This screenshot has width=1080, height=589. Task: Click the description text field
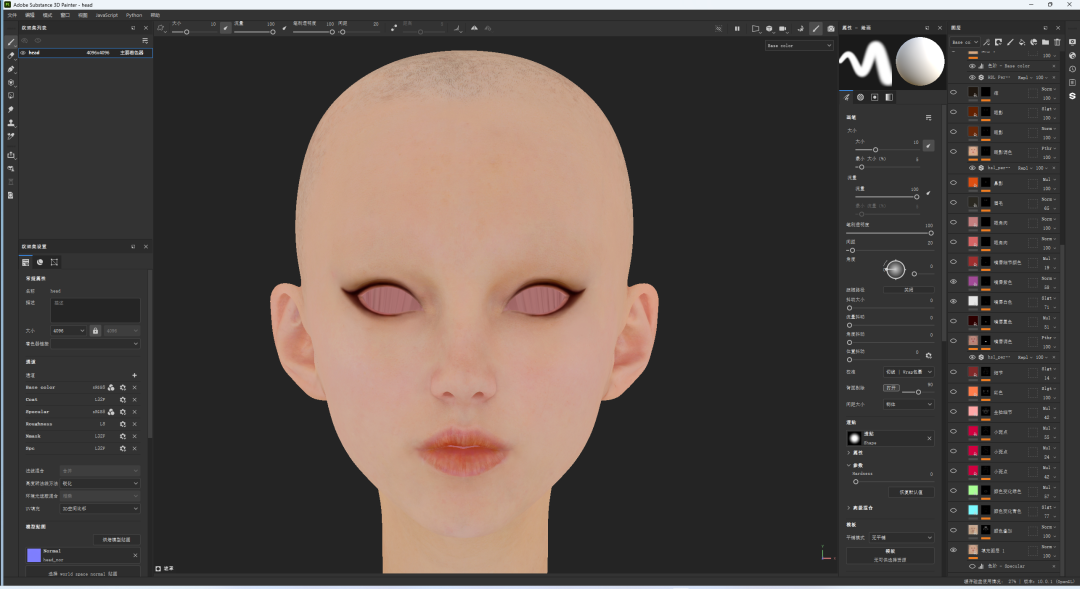click(x=95, y=311)
